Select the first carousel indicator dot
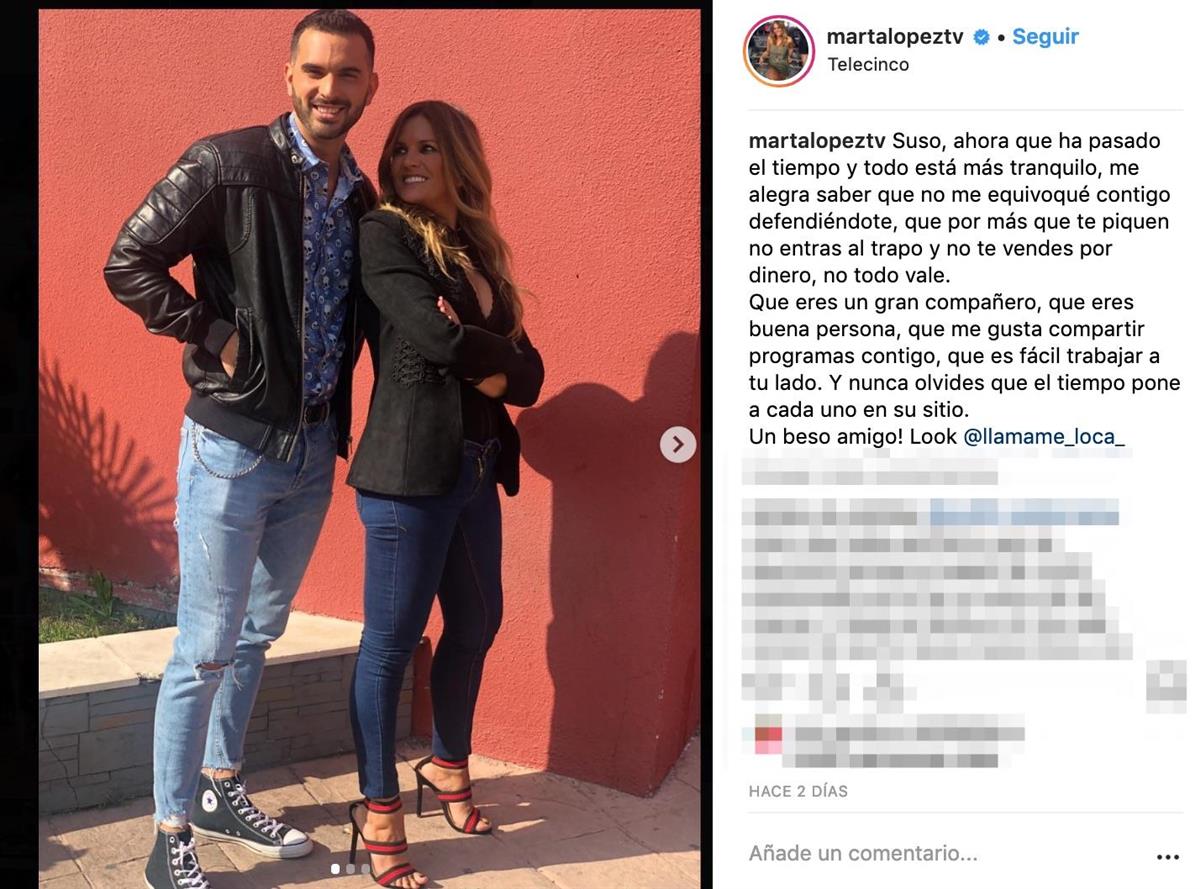 point(335,869)
